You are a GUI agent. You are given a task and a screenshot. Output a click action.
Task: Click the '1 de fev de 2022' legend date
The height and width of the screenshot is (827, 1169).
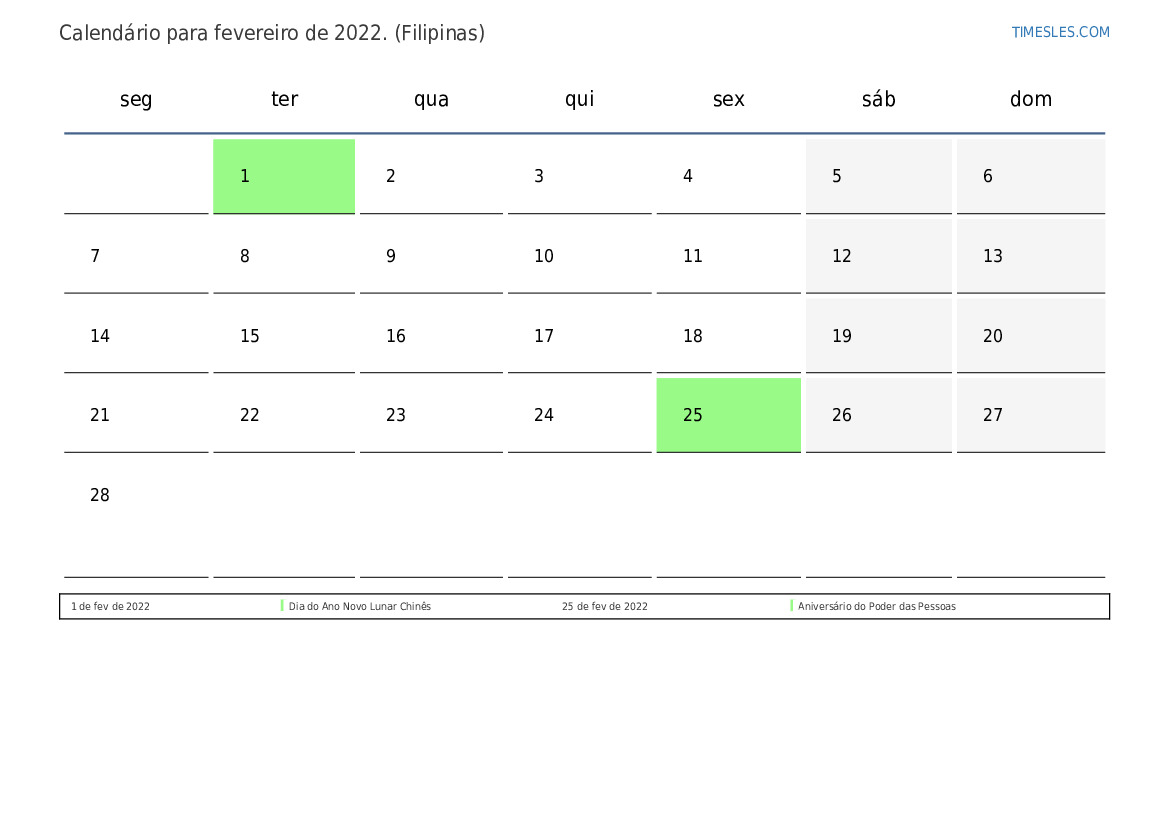[110, 607]
